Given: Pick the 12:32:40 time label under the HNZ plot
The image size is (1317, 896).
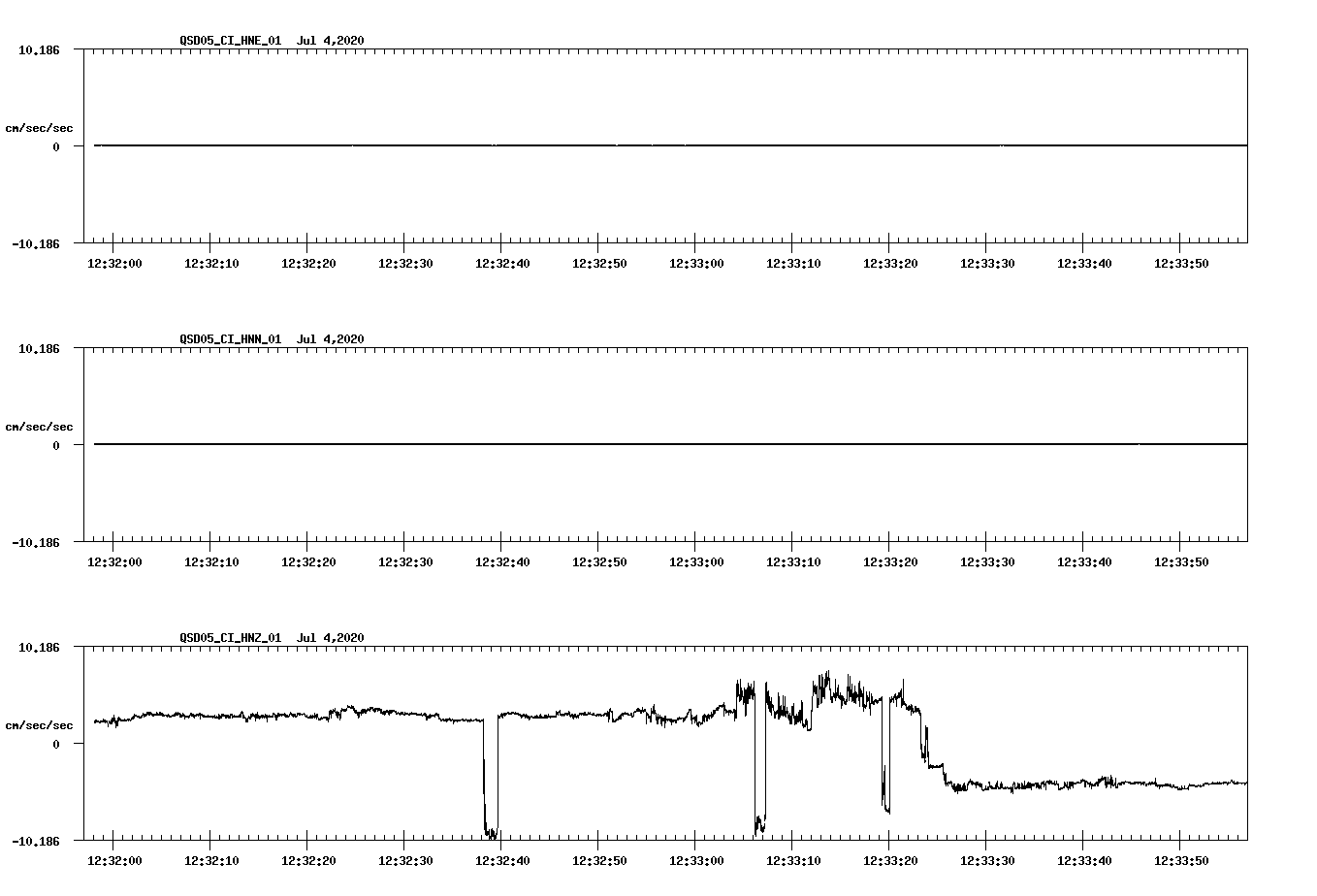Looking at the screenshot, I should coord(502,861).
